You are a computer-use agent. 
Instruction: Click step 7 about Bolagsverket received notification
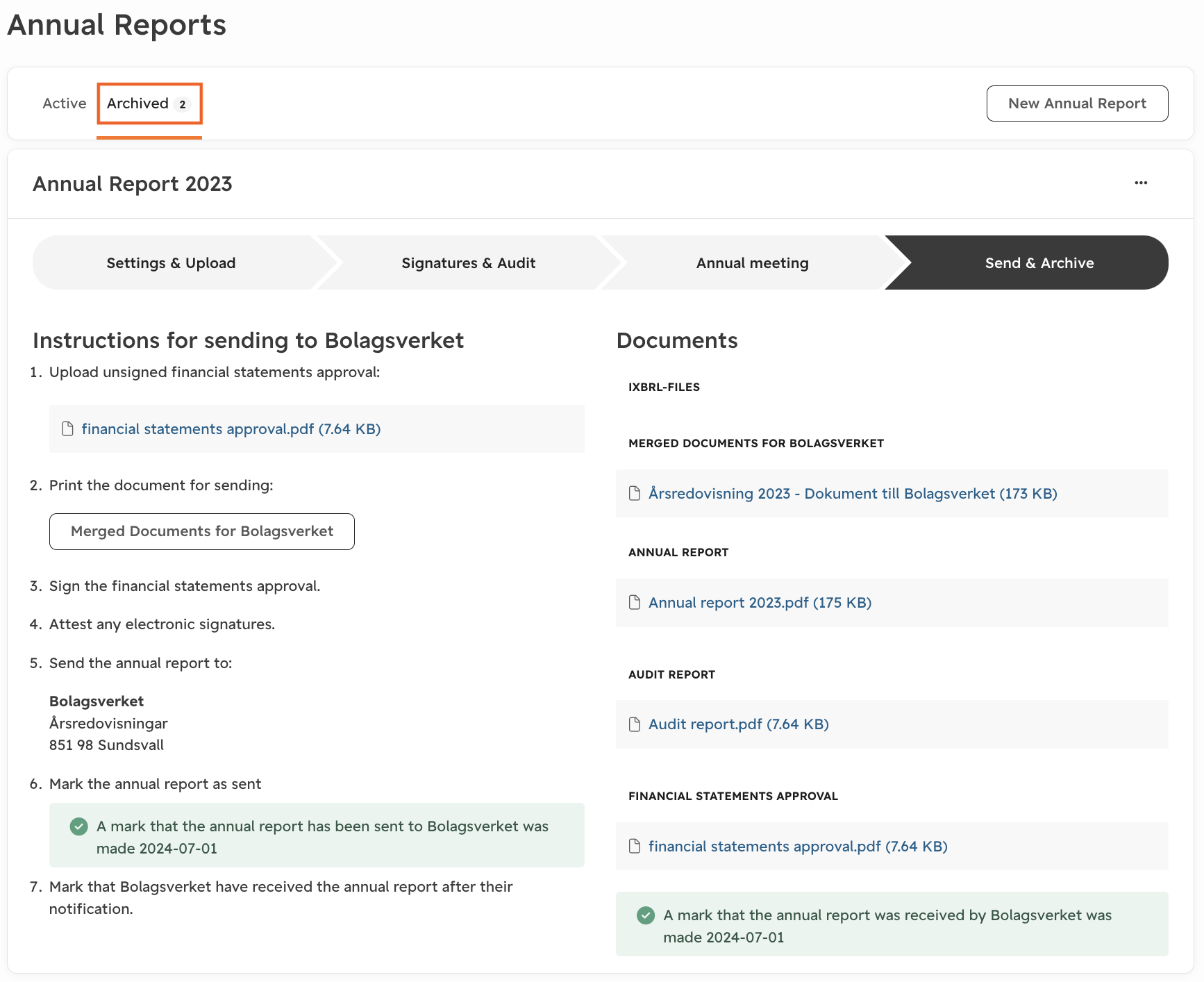tap(281, 898)
